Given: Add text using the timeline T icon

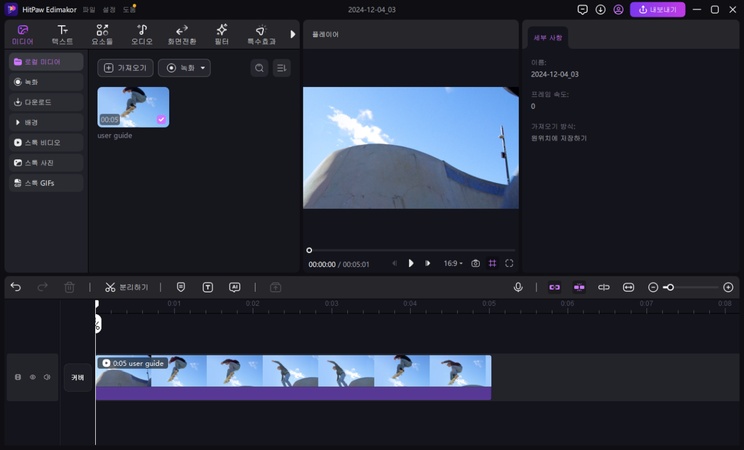Looking at the screenshot, I should (208, 287).
